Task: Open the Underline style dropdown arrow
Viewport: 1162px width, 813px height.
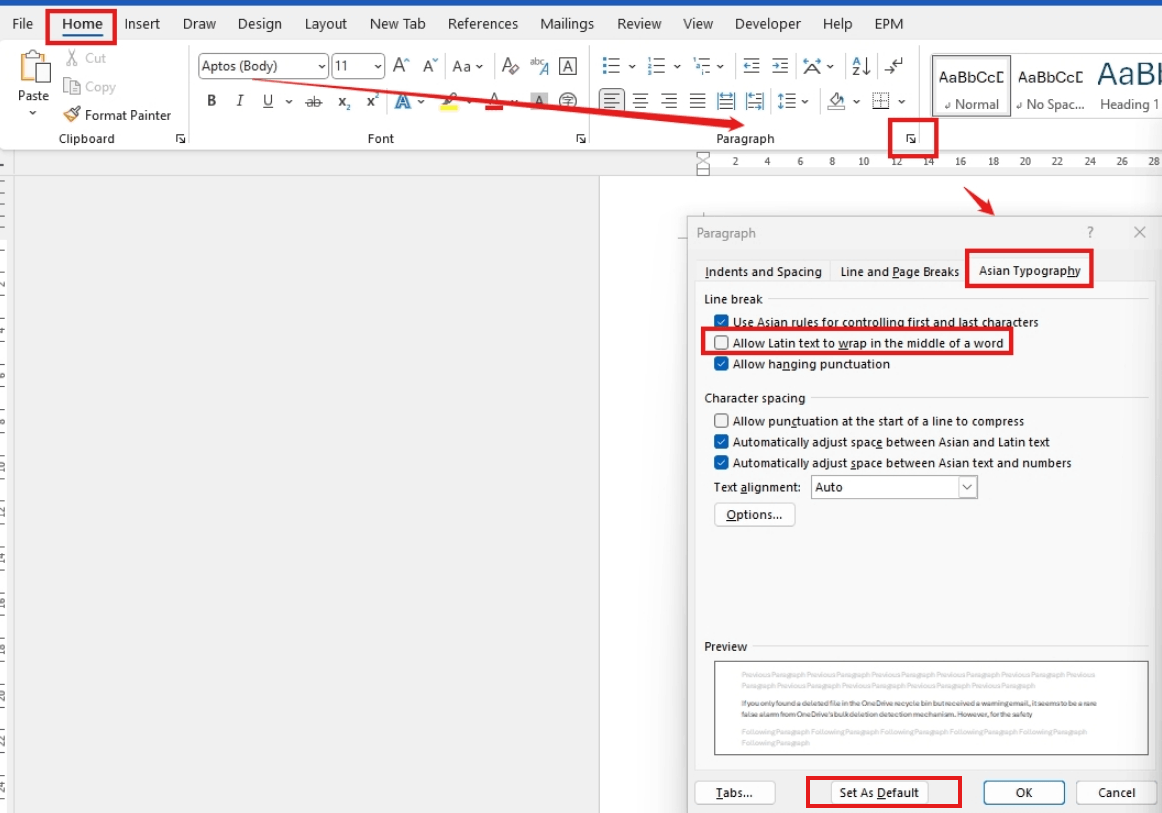Action: (x=289, y=102)
